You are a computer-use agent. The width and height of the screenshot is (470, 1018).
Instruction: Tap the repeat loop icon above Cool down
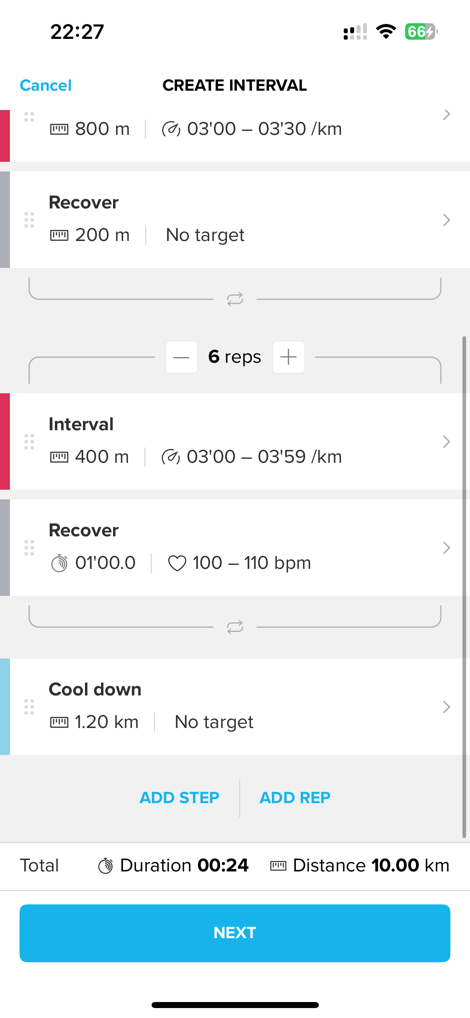point(234,627)
